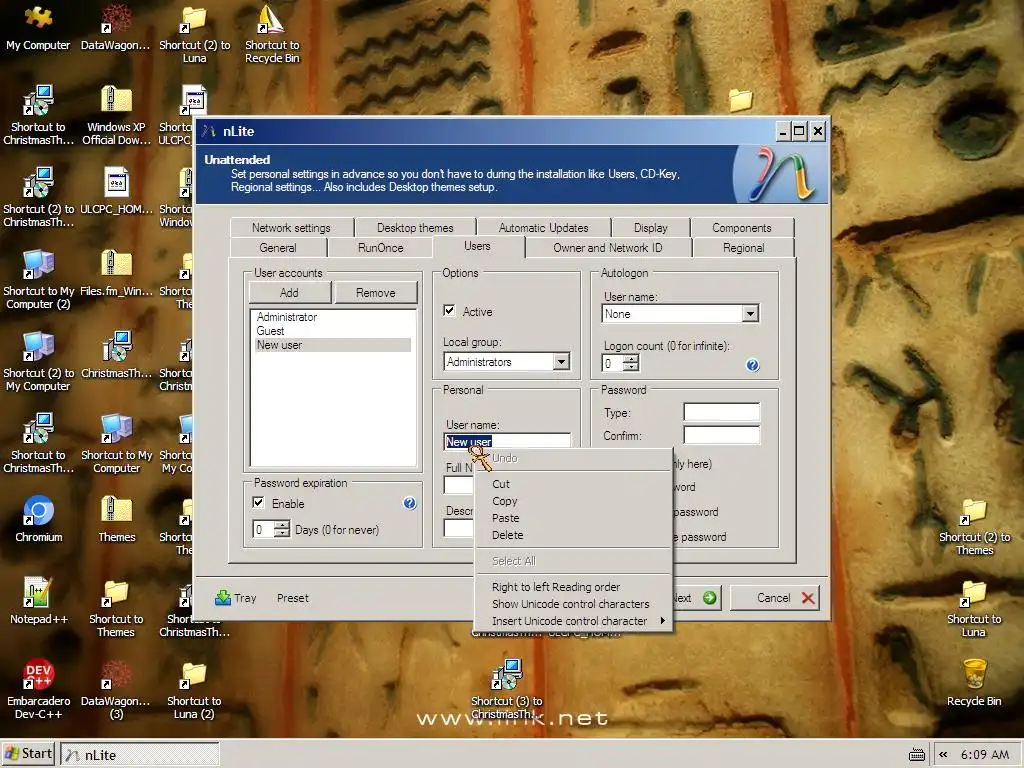
Task: Open Shortcut (2) to Themes folder
Action: 974,527
